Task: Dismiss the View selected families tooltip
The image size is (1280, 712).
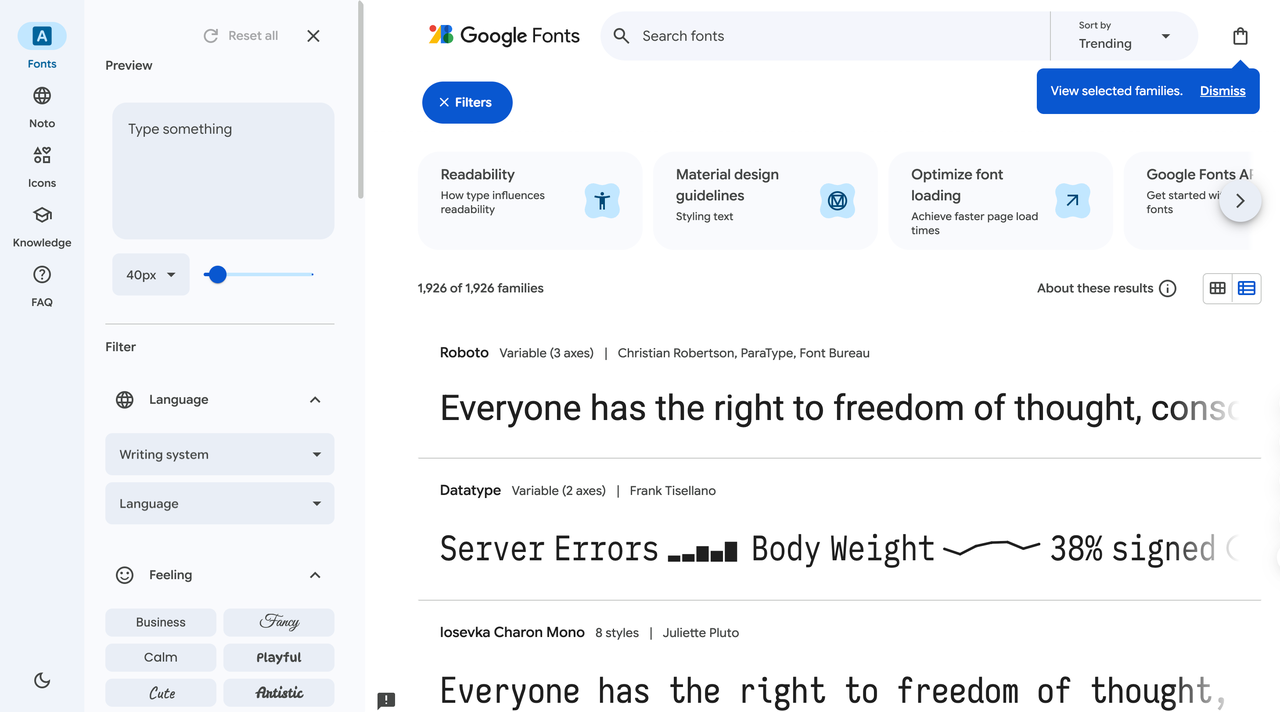Action: pyautogui.click(x=1222, y=91)
